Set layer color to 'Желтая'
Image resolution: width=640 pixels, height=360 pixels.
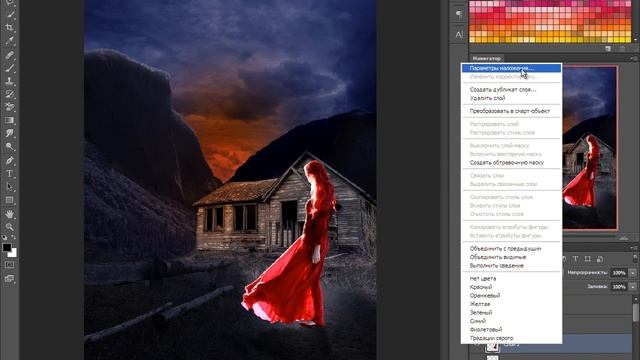coord(511,304)
